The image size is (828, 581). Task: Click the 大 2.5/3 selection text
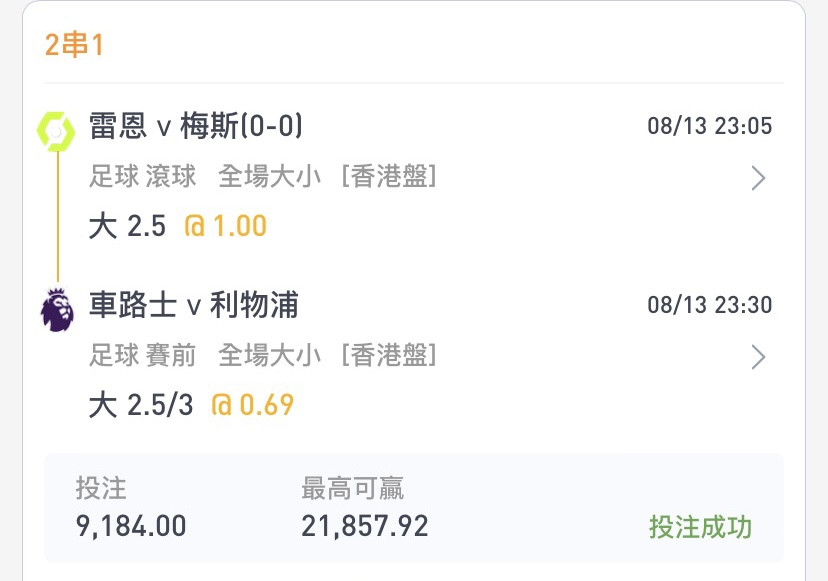141,405
